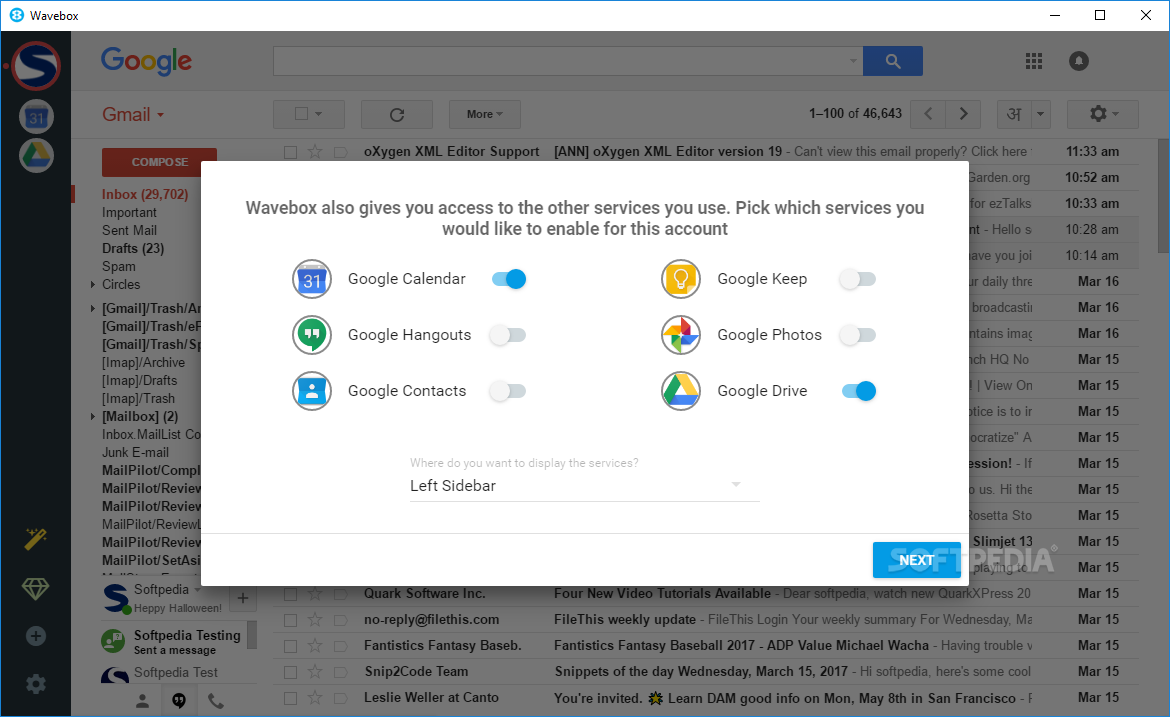Click the blue Gmail search button
Image resolution: width=1170 pixels, height=717 pixels.
click(x=892, y=61)
